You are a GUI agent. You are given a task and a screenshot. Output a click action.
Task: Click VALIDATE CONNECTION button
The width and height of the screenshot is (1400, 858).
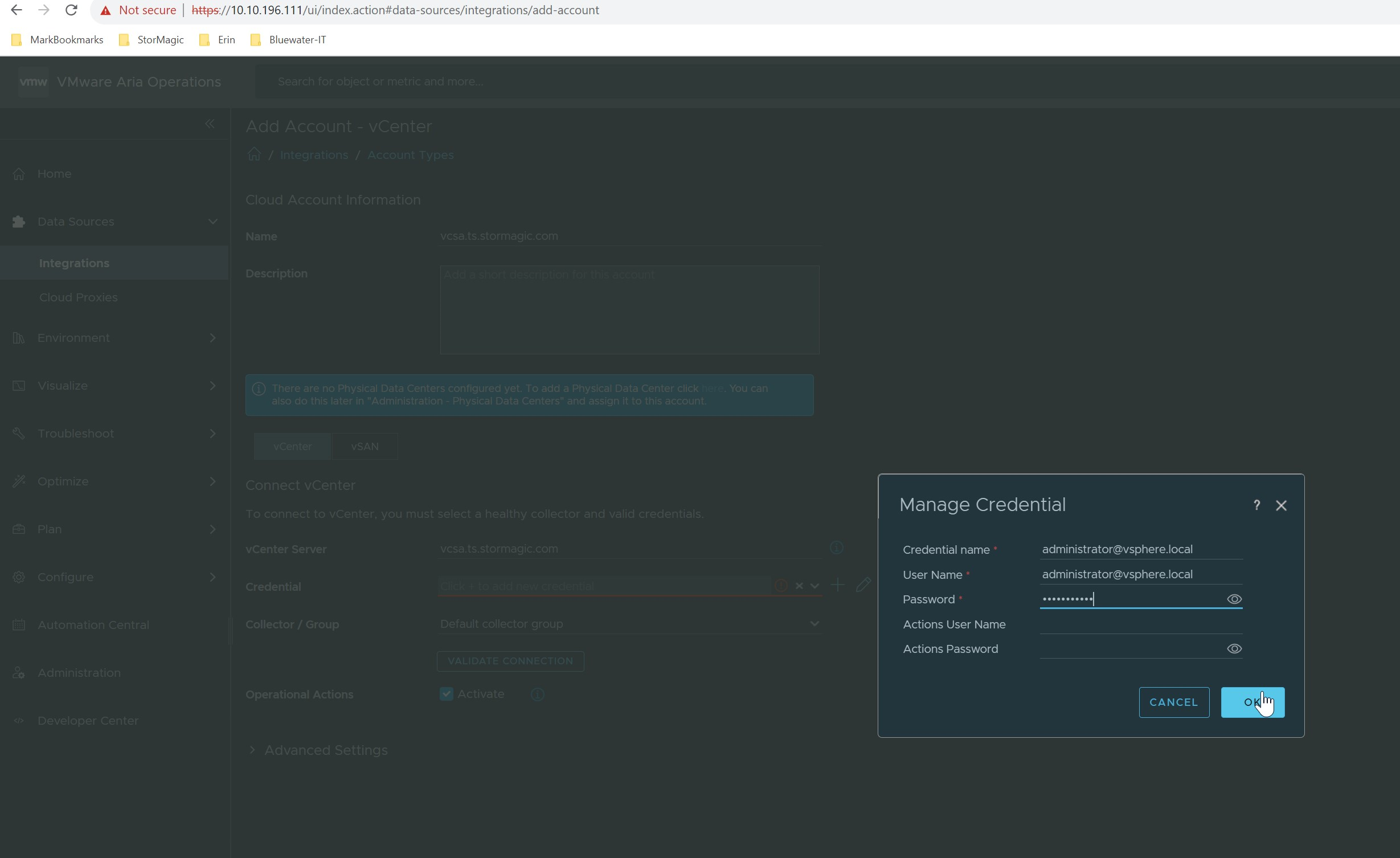click(510, 661)
